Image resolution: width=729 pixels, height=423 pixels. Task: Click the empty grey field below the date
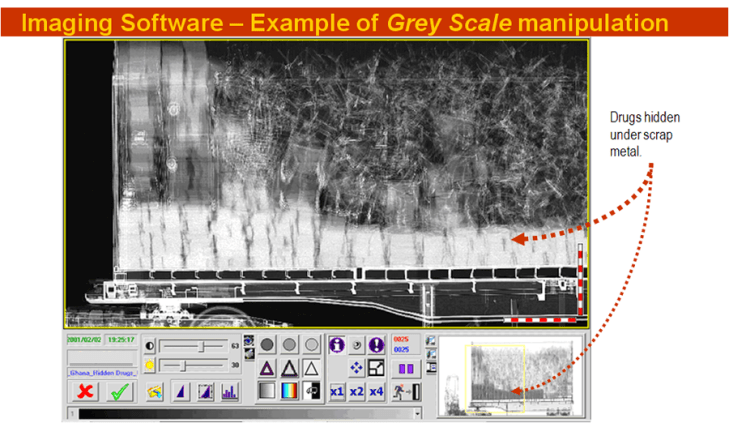102,358
